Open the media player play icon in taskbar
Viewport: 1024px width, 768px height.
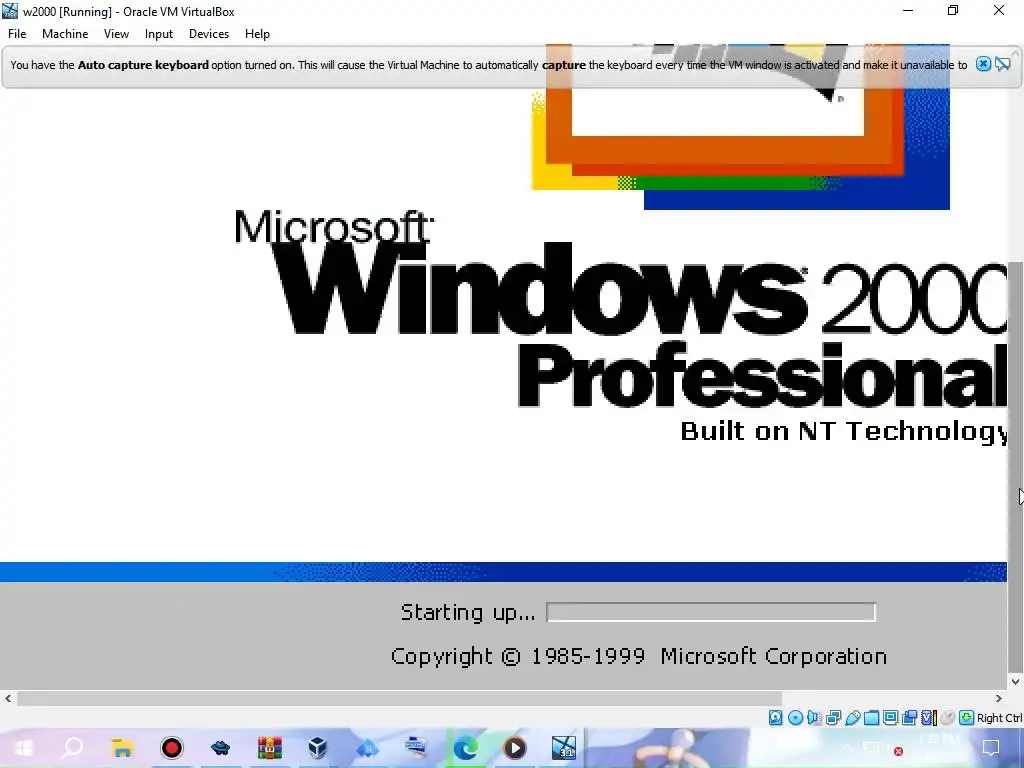point(515,748)
